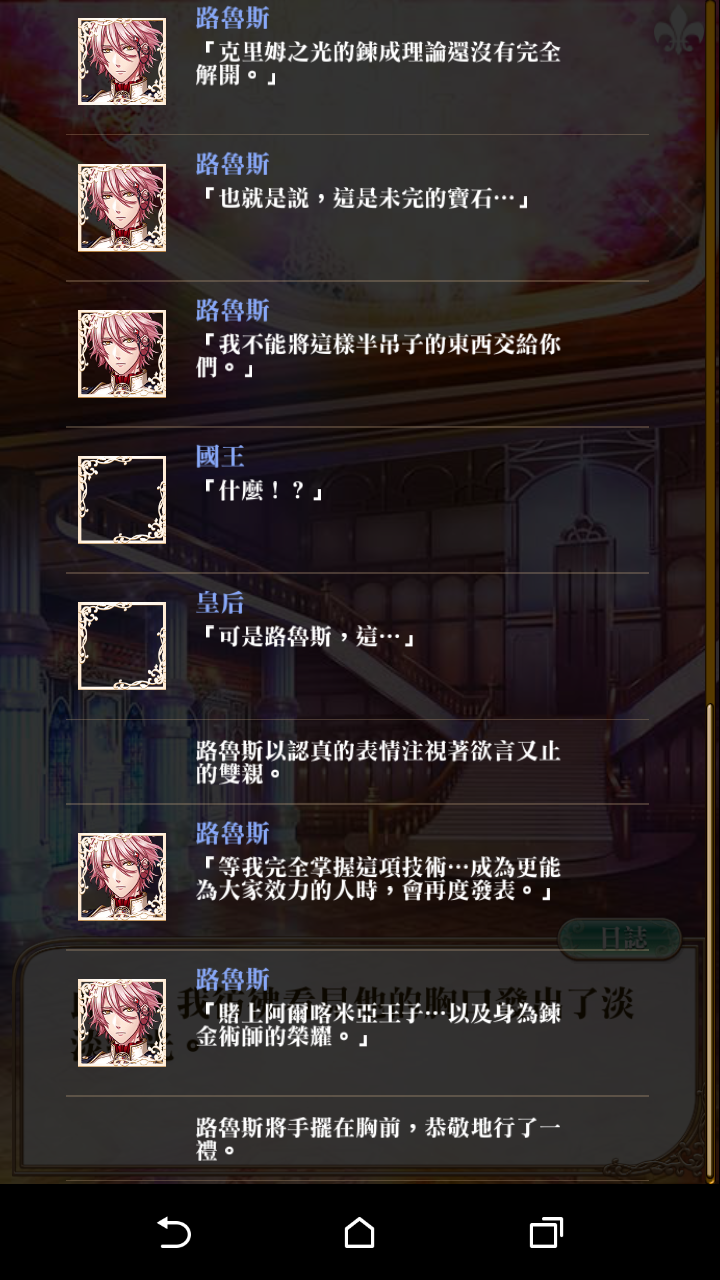Click the empty avatar frame for 國王

click(x=122, y=499)
